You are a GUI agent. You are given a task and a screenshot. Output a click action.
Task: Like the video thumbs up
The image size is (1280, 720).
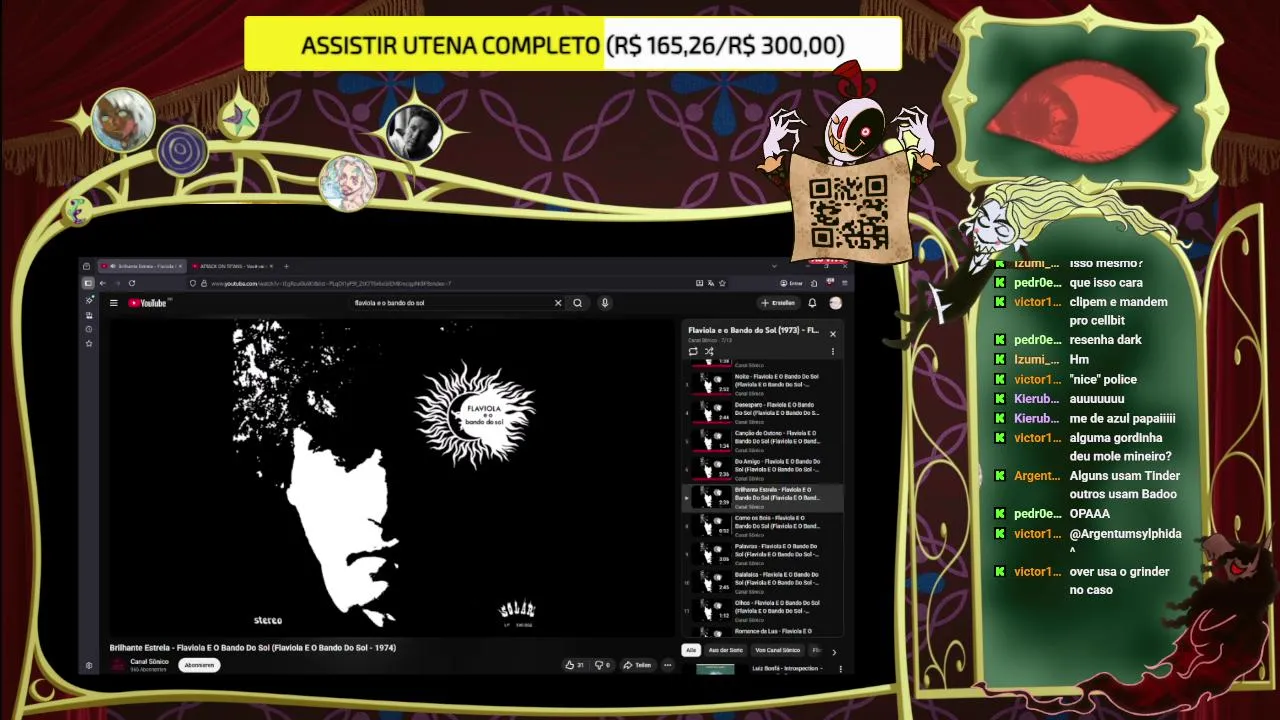tap(574, 665)
